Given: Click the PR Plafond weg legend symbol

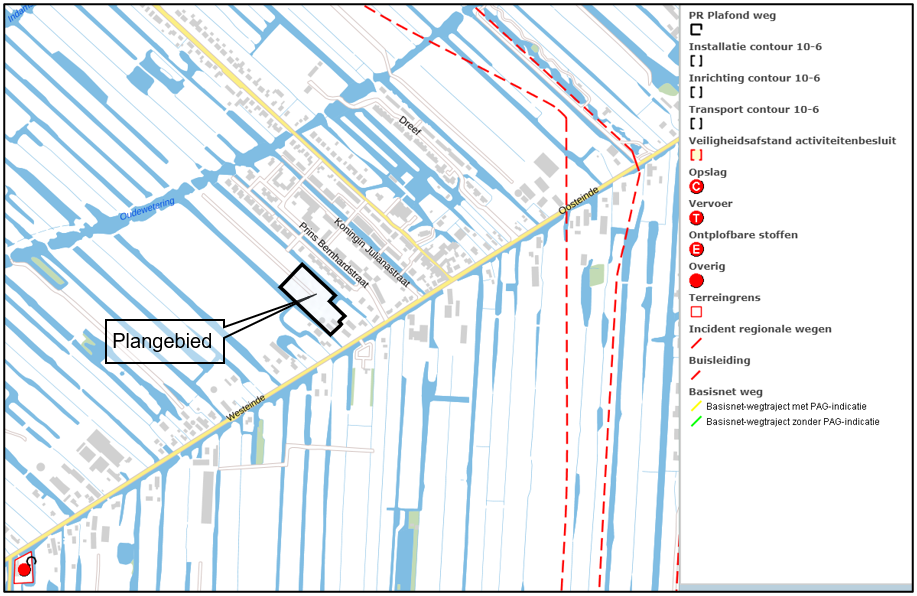Looking at the screenshot, I should point(695,29).
